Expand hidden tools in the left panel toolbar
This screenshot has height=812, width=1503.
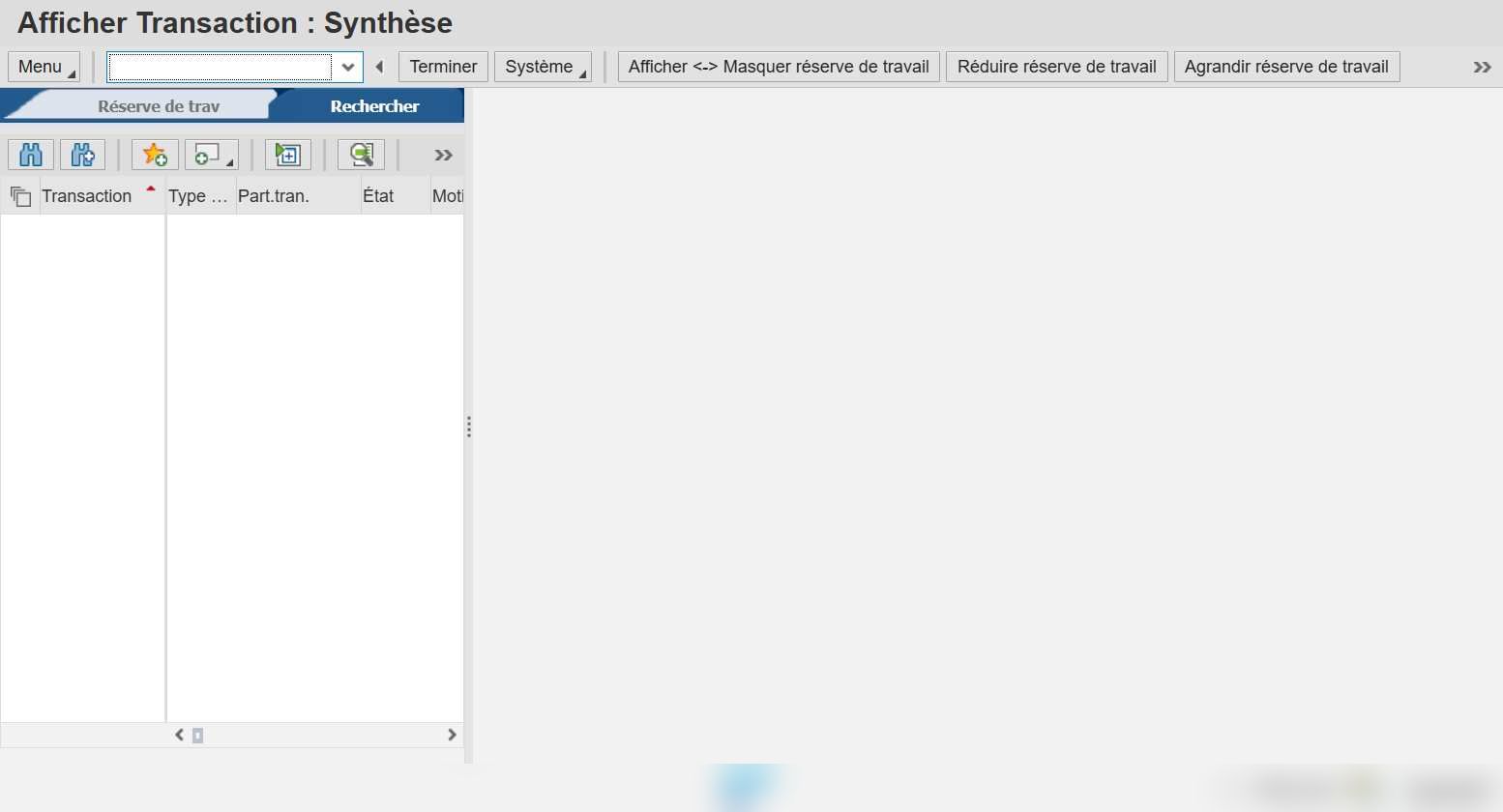pos(443,155)
